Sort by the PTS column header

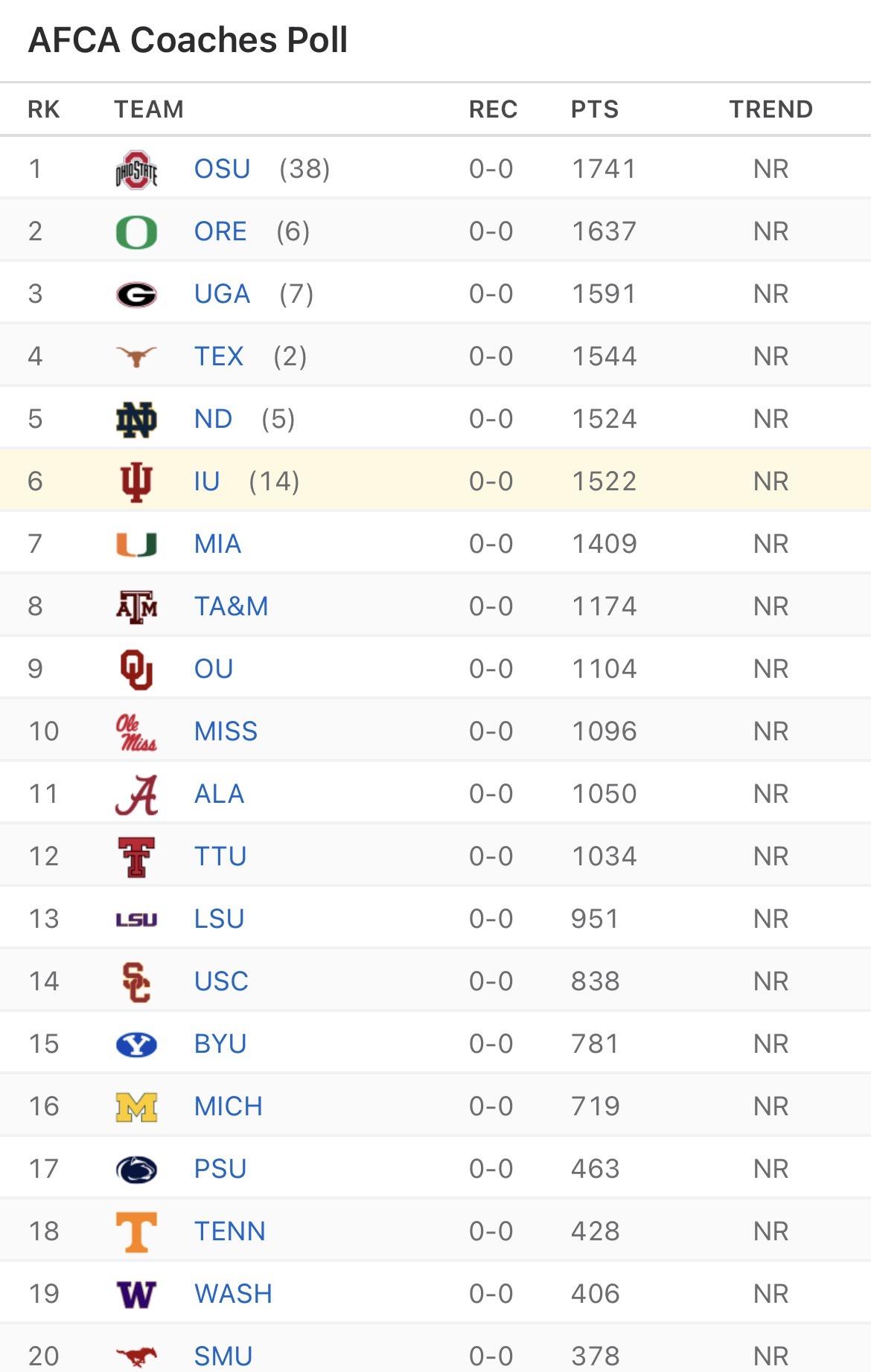coord(594,109)
